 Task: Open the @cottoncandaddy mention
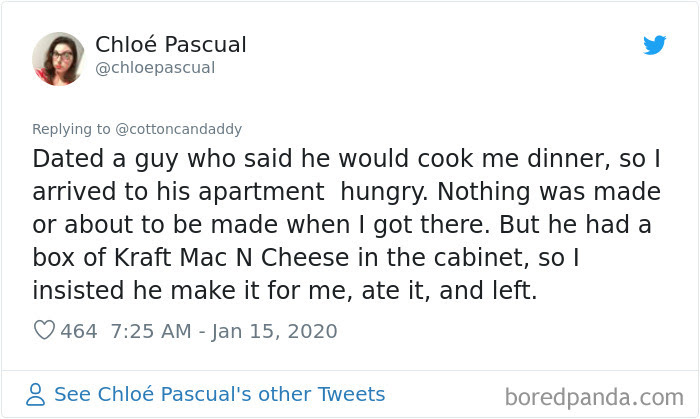pos(179,129)
